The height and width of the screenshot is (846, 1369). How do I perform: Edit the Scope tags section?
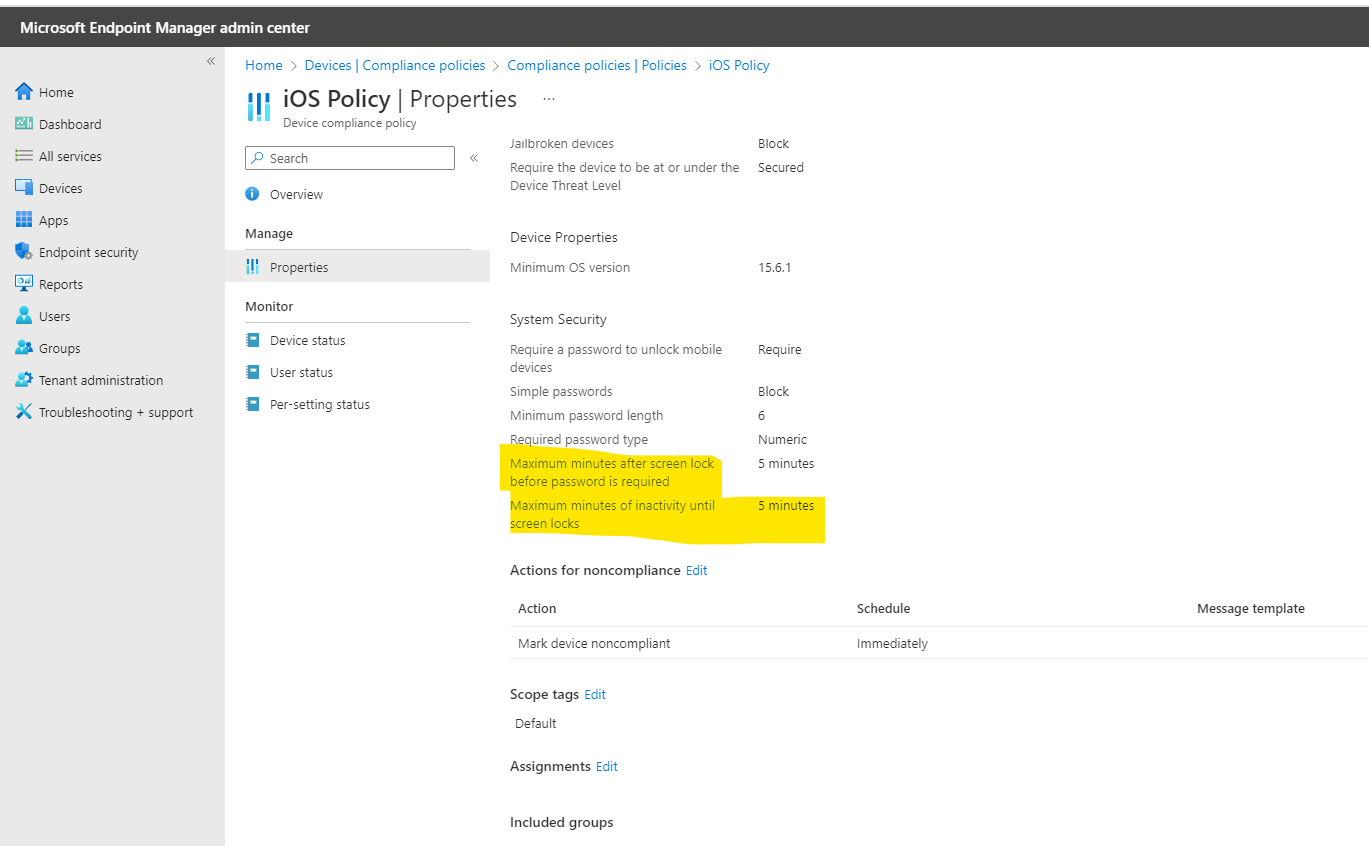[x=595, y=694]
